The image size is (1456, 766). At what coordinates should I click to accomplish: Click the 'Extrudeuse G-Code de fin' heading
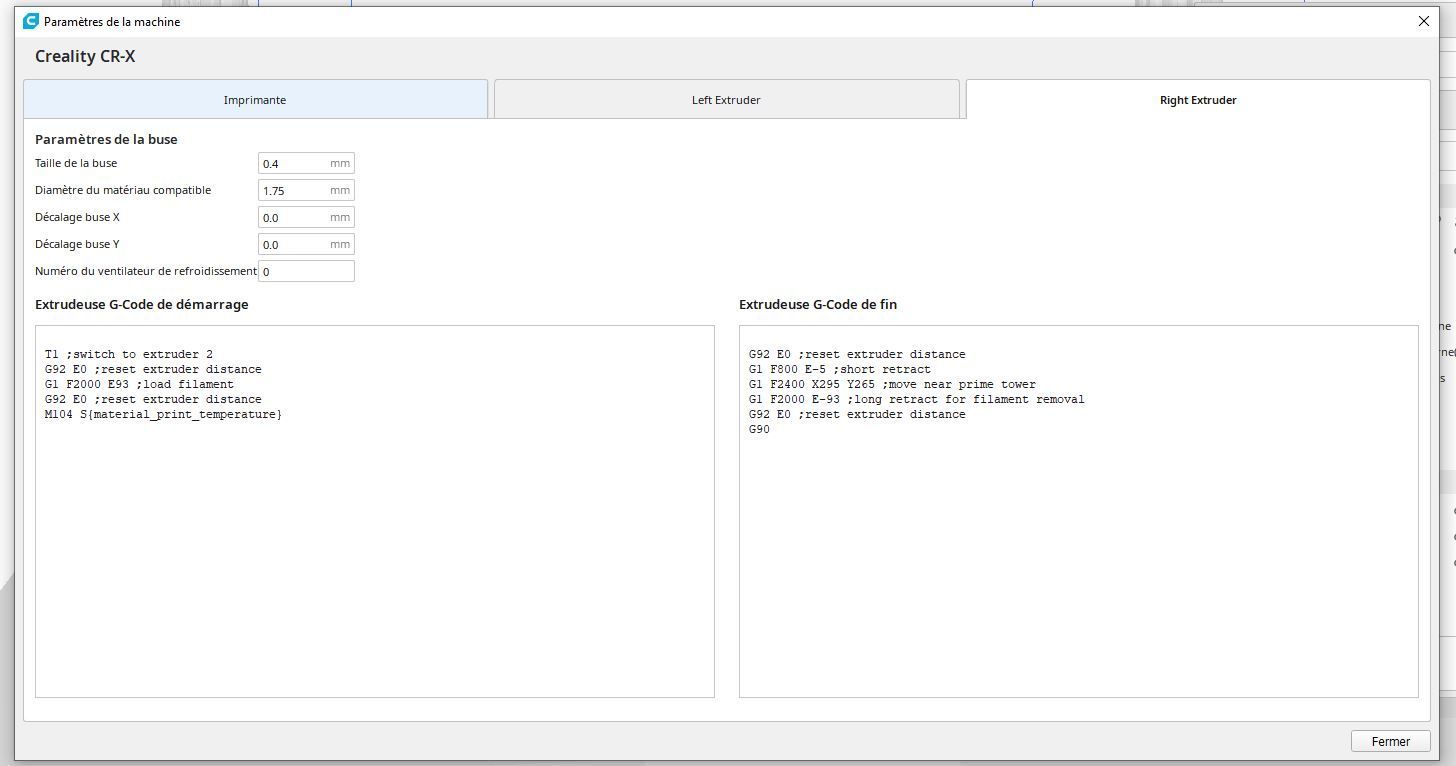click(x=818, y=304)
